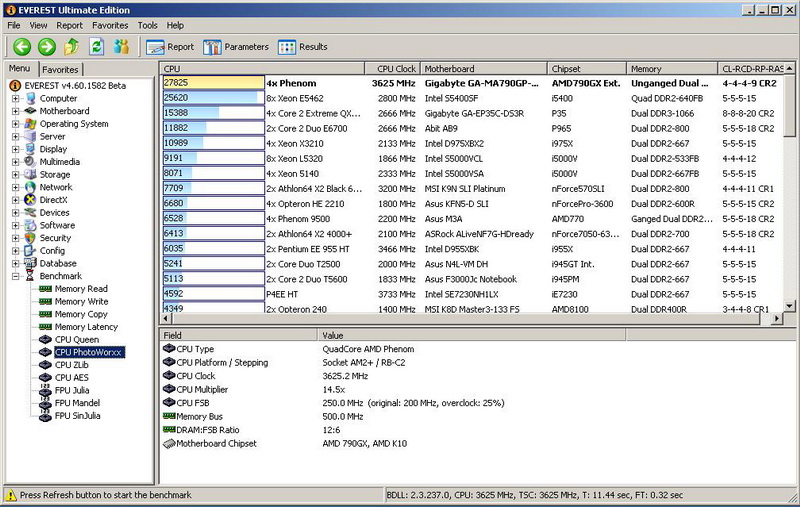This screenshot has width=800, height=507.
Task: Open the Favorites menu
Action: [x=110, y=25]
